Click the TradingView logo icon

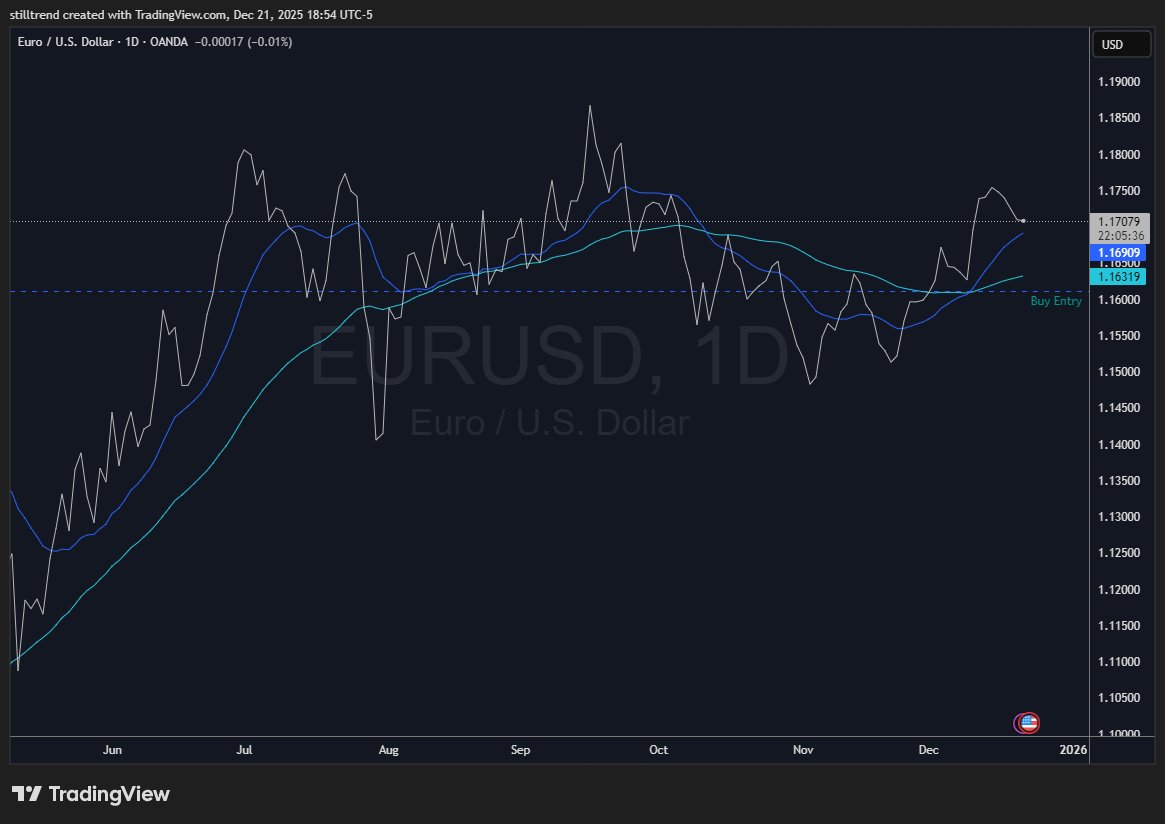click(27, 794)
